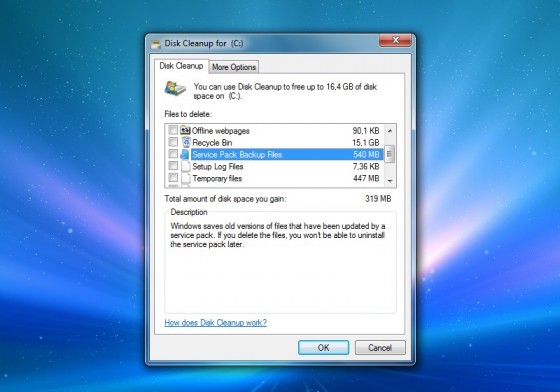Select the Setup Log Files row text
560x392 pixels.
pyautogui.click(x=218, y=166)
